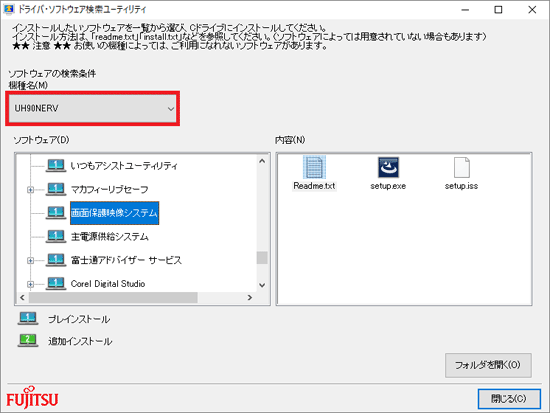550x413 pixels.
Task: Expand the Corel Digital Studio node
Action: point(31,284)
